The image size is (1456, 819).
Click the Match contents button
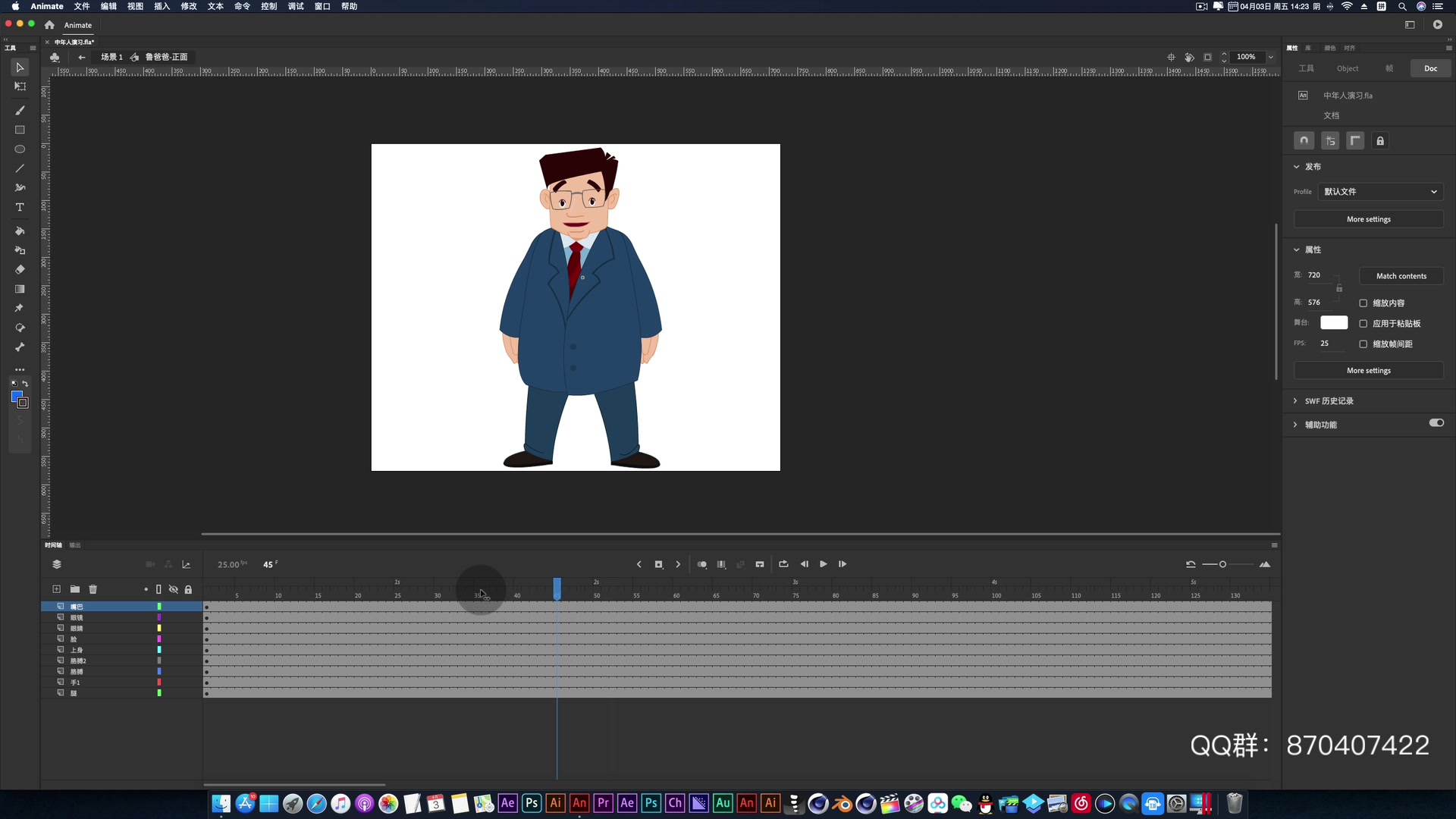[1401, 276]
